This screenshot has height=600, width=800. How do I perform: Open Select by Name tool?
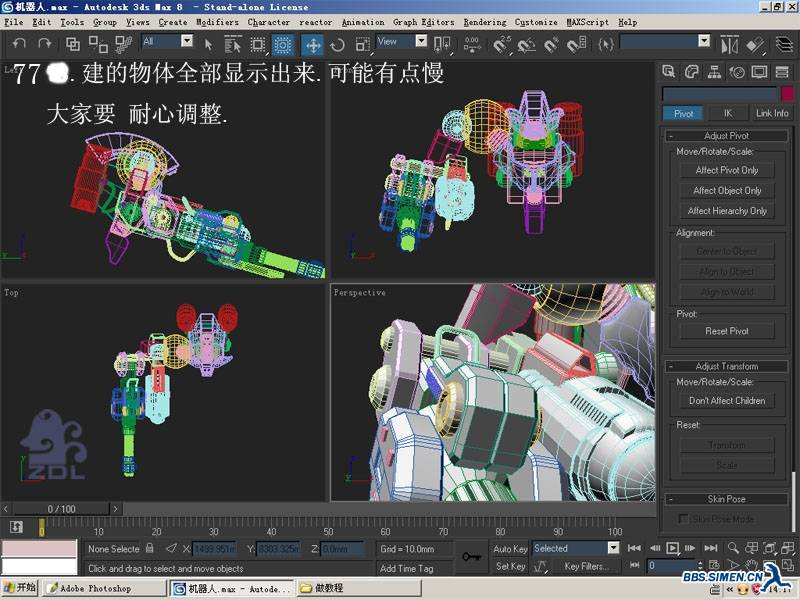coord(233,45)
